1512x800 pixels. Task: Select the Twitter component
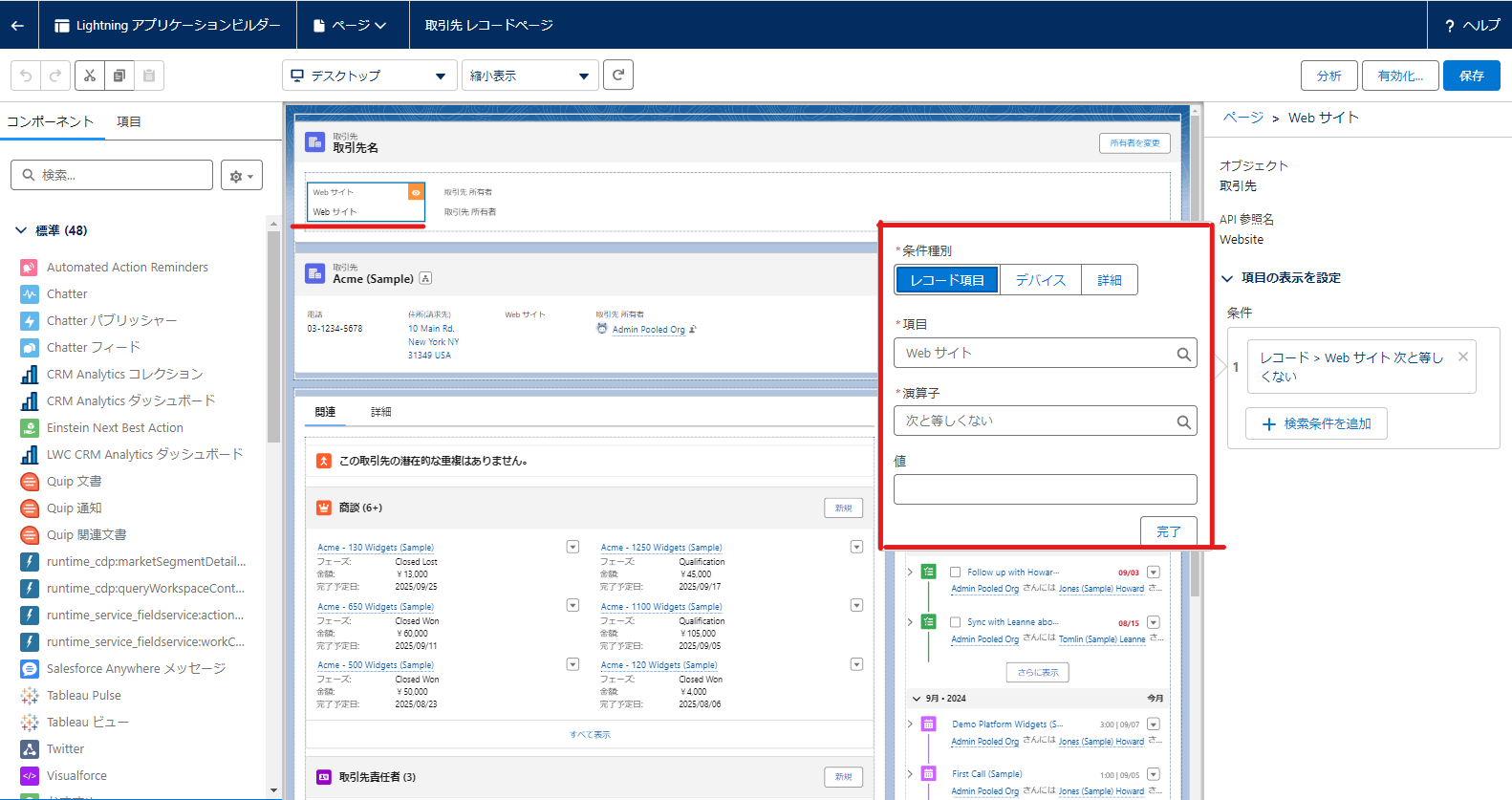click(65, 749)
